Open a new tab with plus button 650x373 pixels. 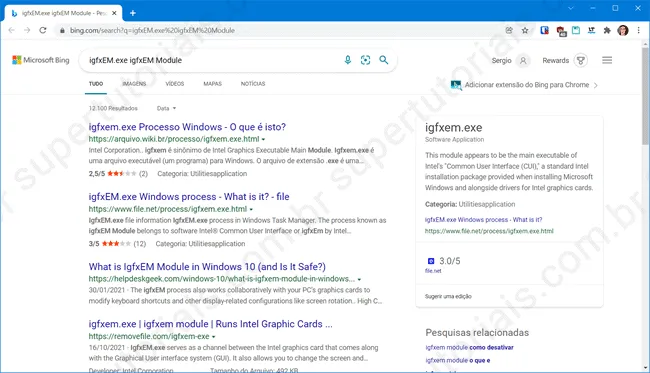tap(133, 13)
